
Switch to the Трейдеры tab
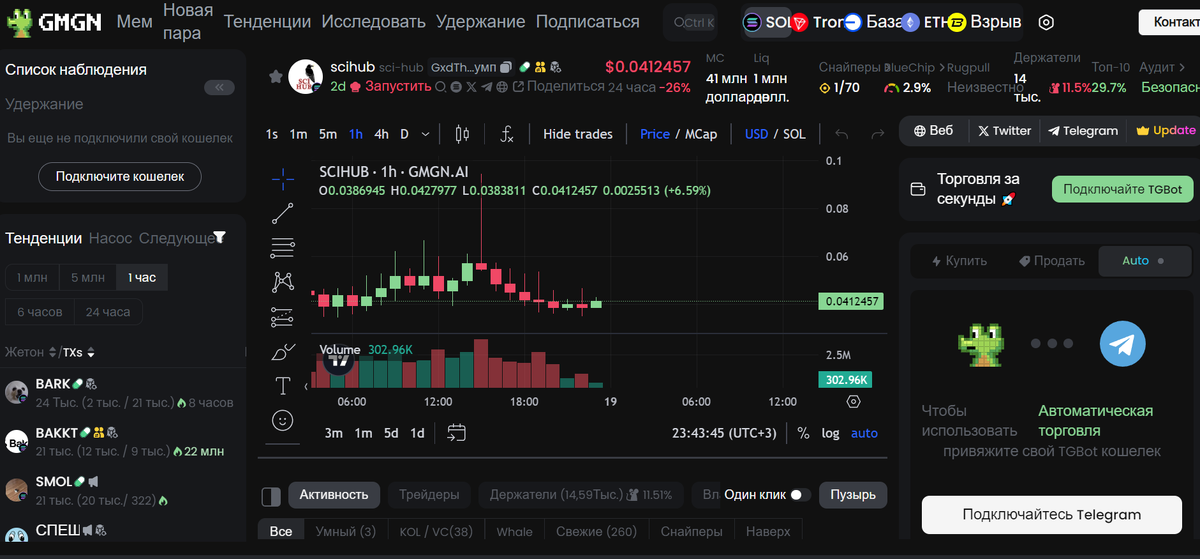click(x=429, y=494)
